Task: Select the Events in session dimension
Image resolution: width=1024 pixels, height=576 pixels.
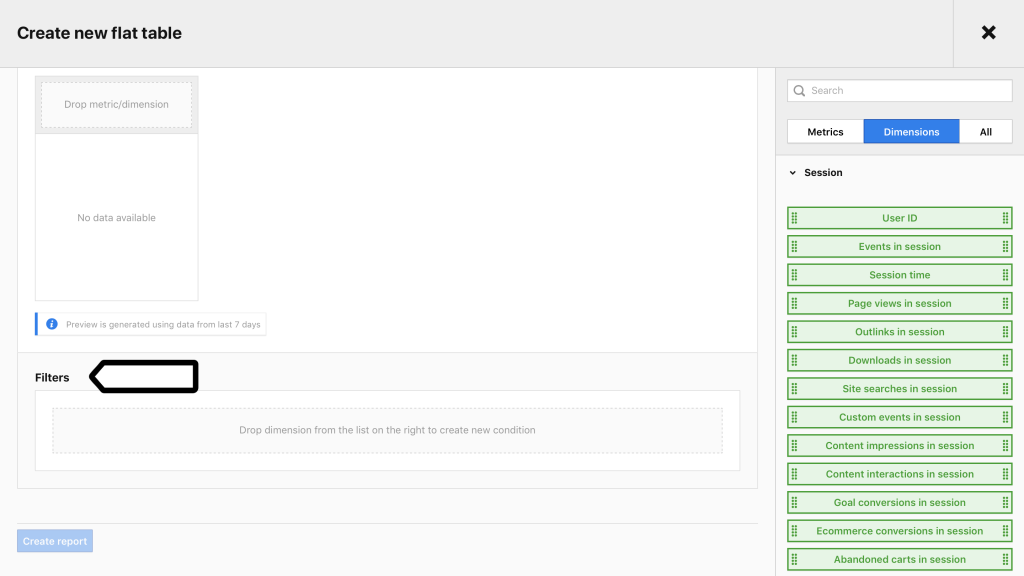Action: [x=899, y=246]
